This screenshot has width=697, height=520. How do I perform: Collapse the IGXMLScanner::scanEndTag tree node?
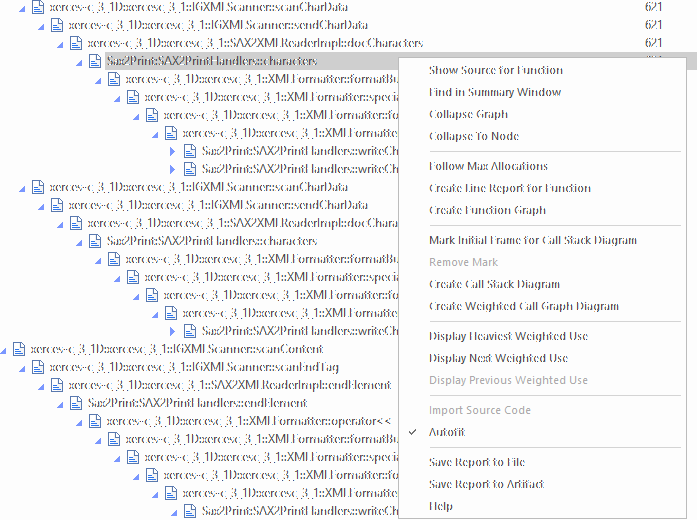click(x=24, y=367)
